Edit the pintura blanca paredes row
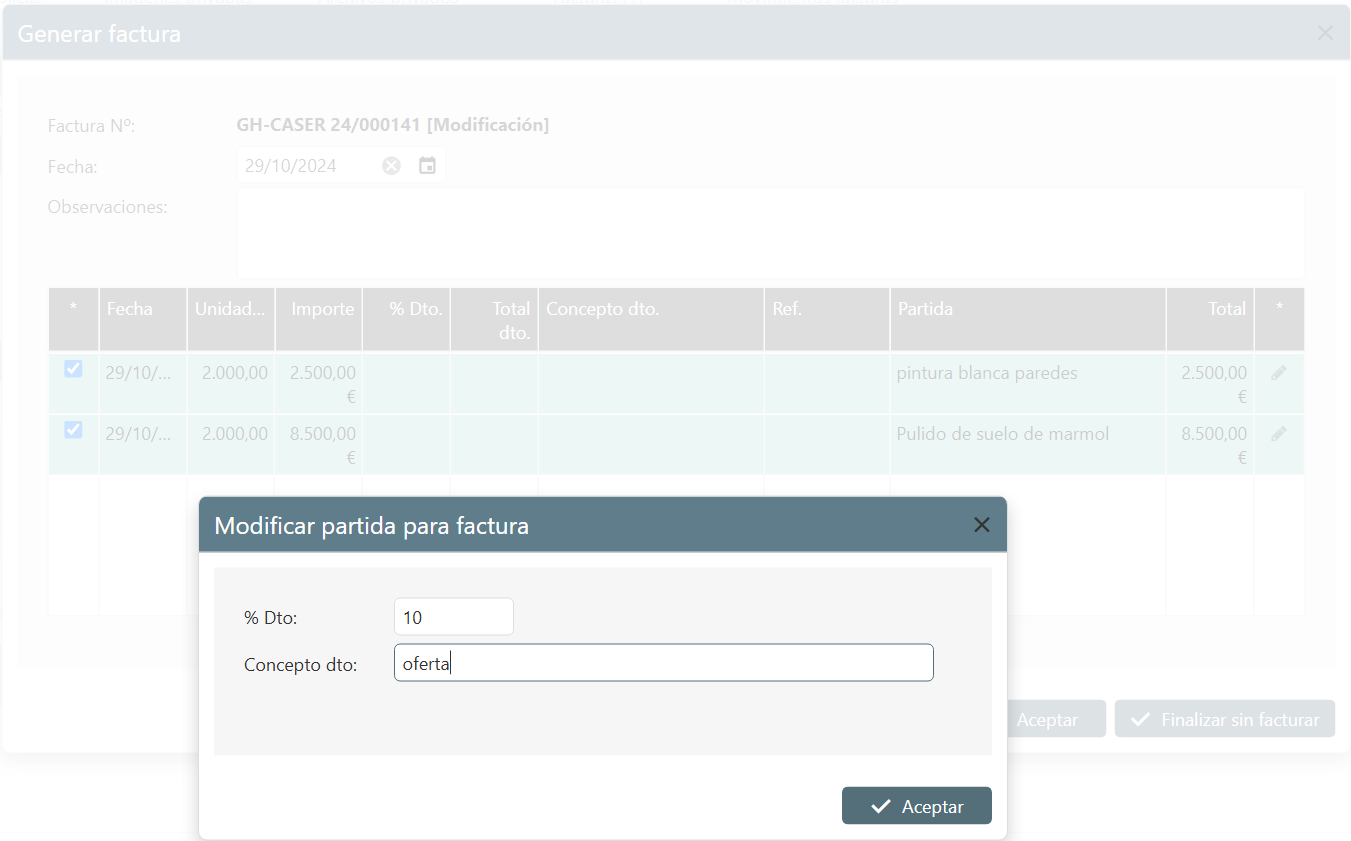 coord(1278,373)
